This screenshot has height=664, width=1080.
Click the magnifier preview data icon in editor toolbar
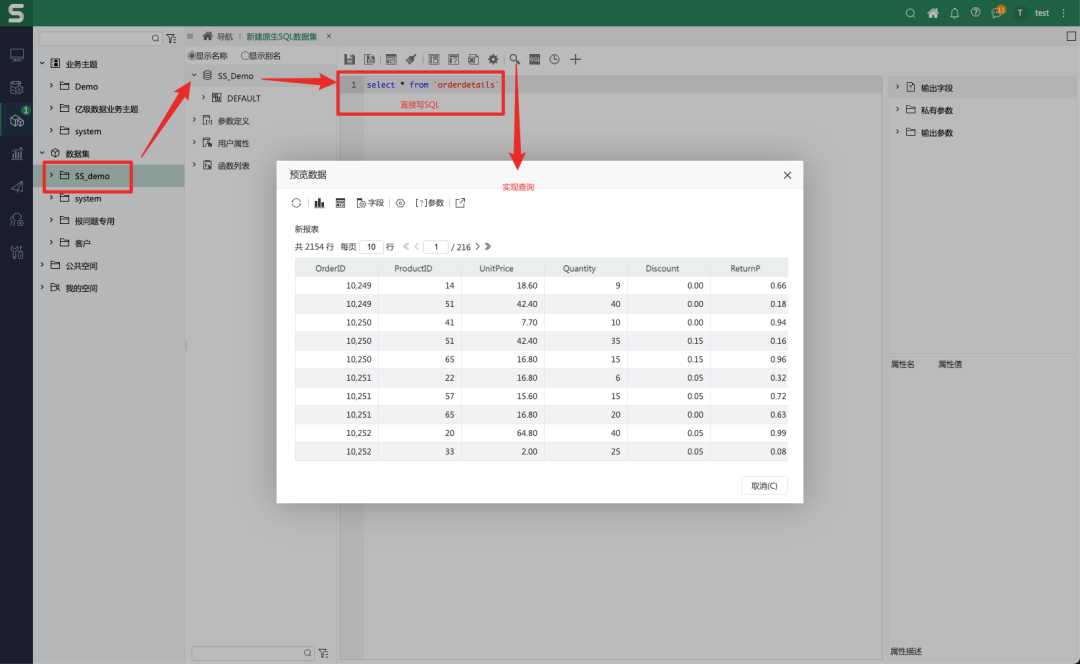coord(515,59)
